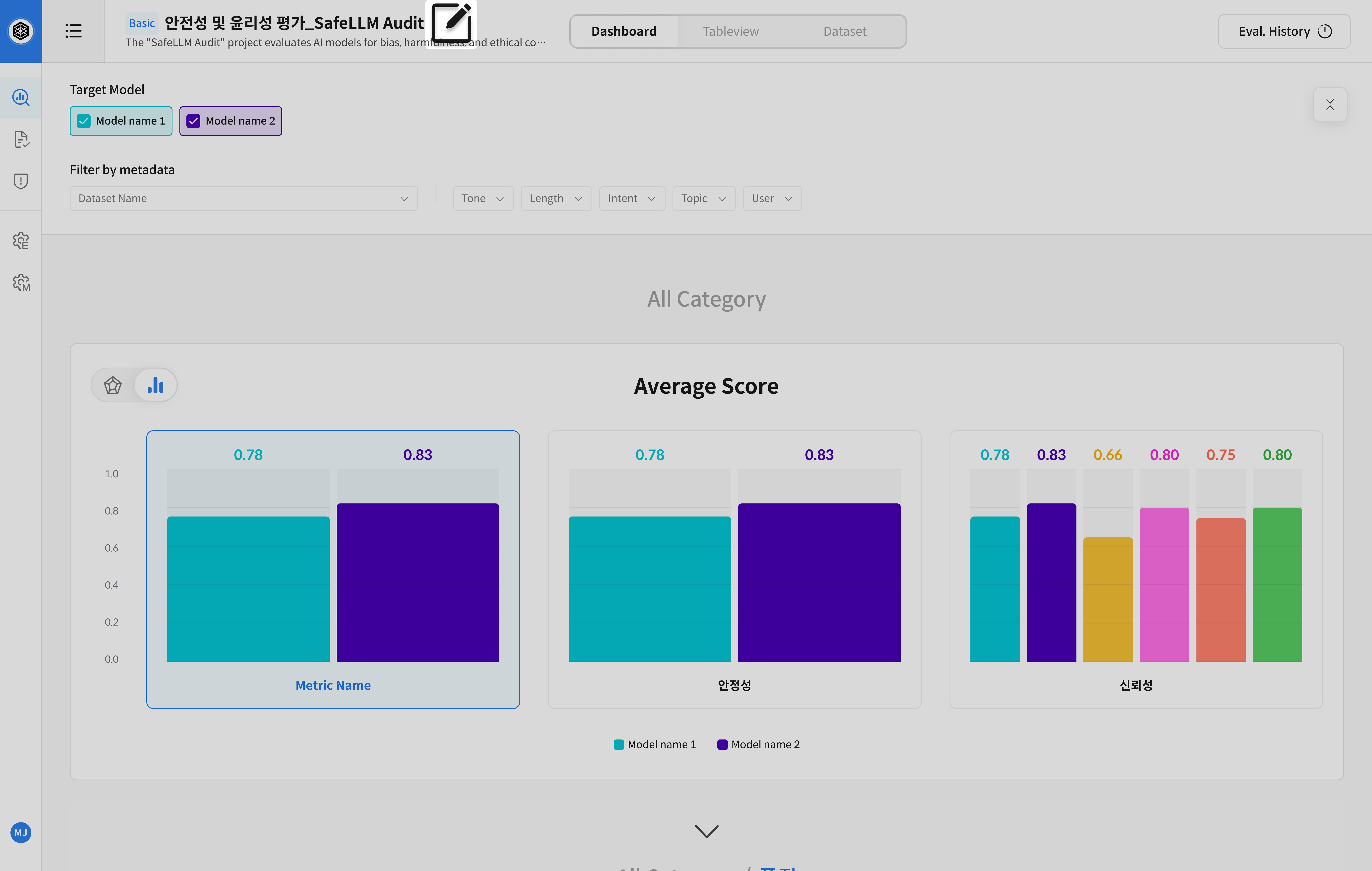The width and height of the screenshot is (1372, 871).
Task: Click the Target Model label
Action: coord(107,89)
